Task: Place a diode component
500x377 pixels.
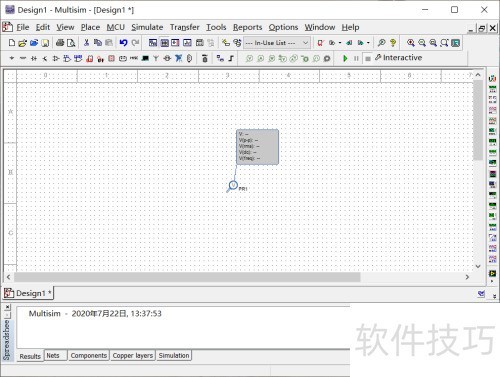Action: tap(34, 58)
